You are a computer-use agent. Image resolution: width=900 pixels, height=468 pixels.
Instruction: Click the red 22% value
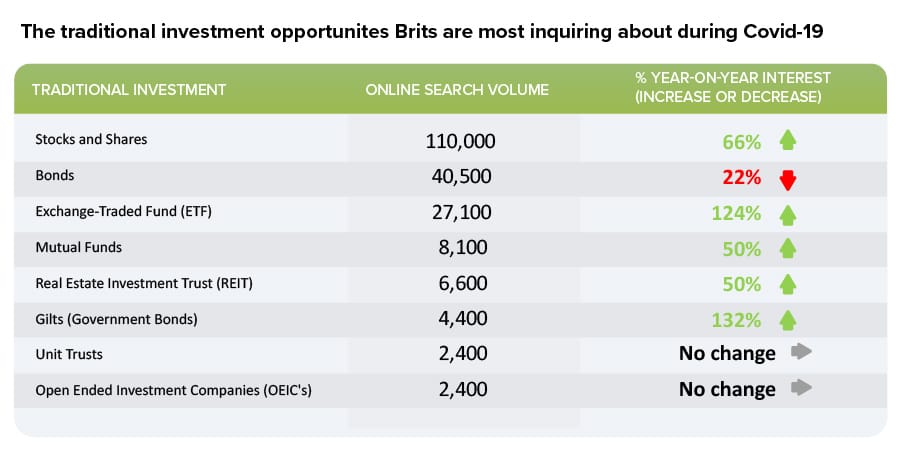point(742,177)
